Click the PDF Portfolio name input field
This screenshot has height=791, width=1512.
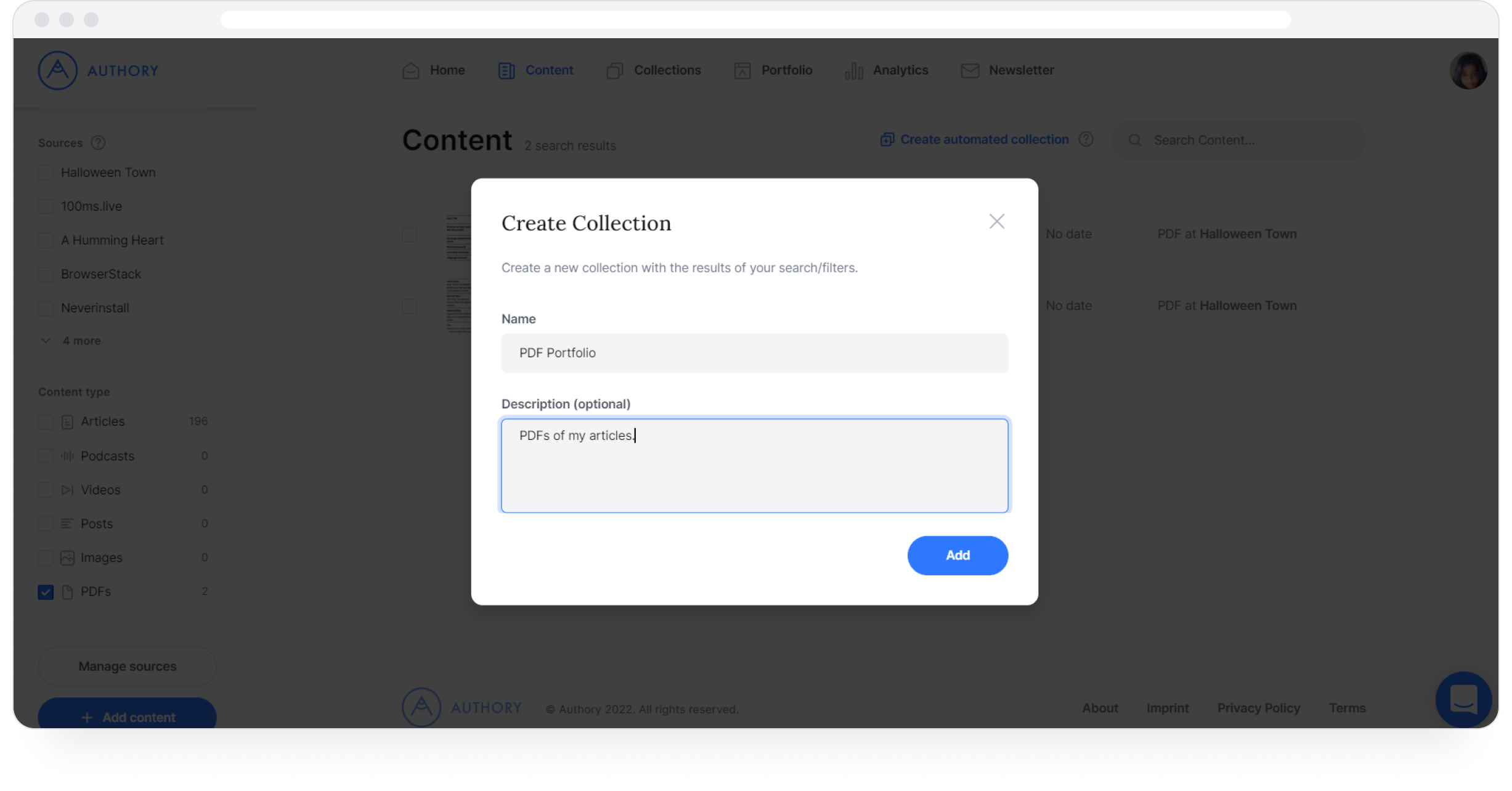click(755, 352)
